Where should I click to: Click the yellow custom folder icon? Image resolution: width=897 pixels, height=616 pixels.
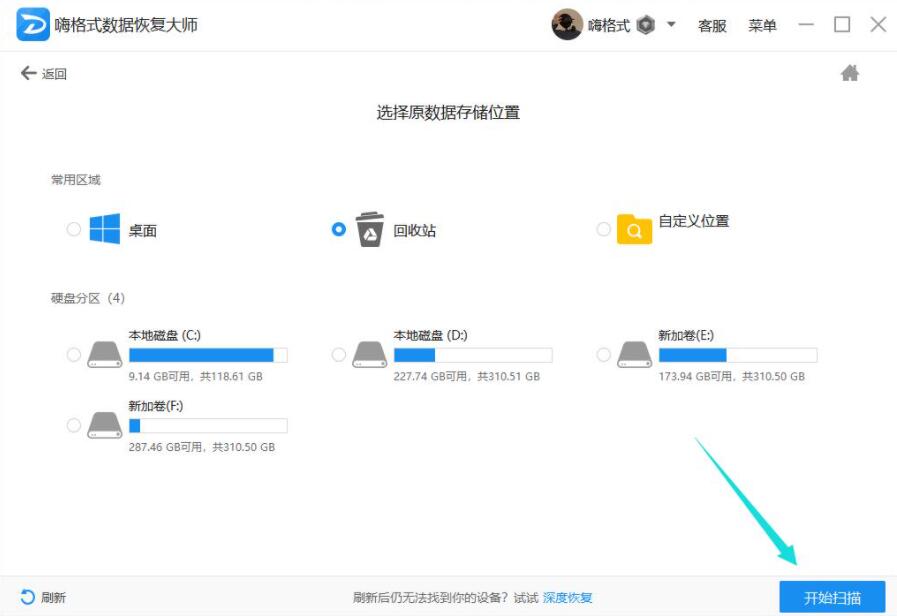coord(634,229)
